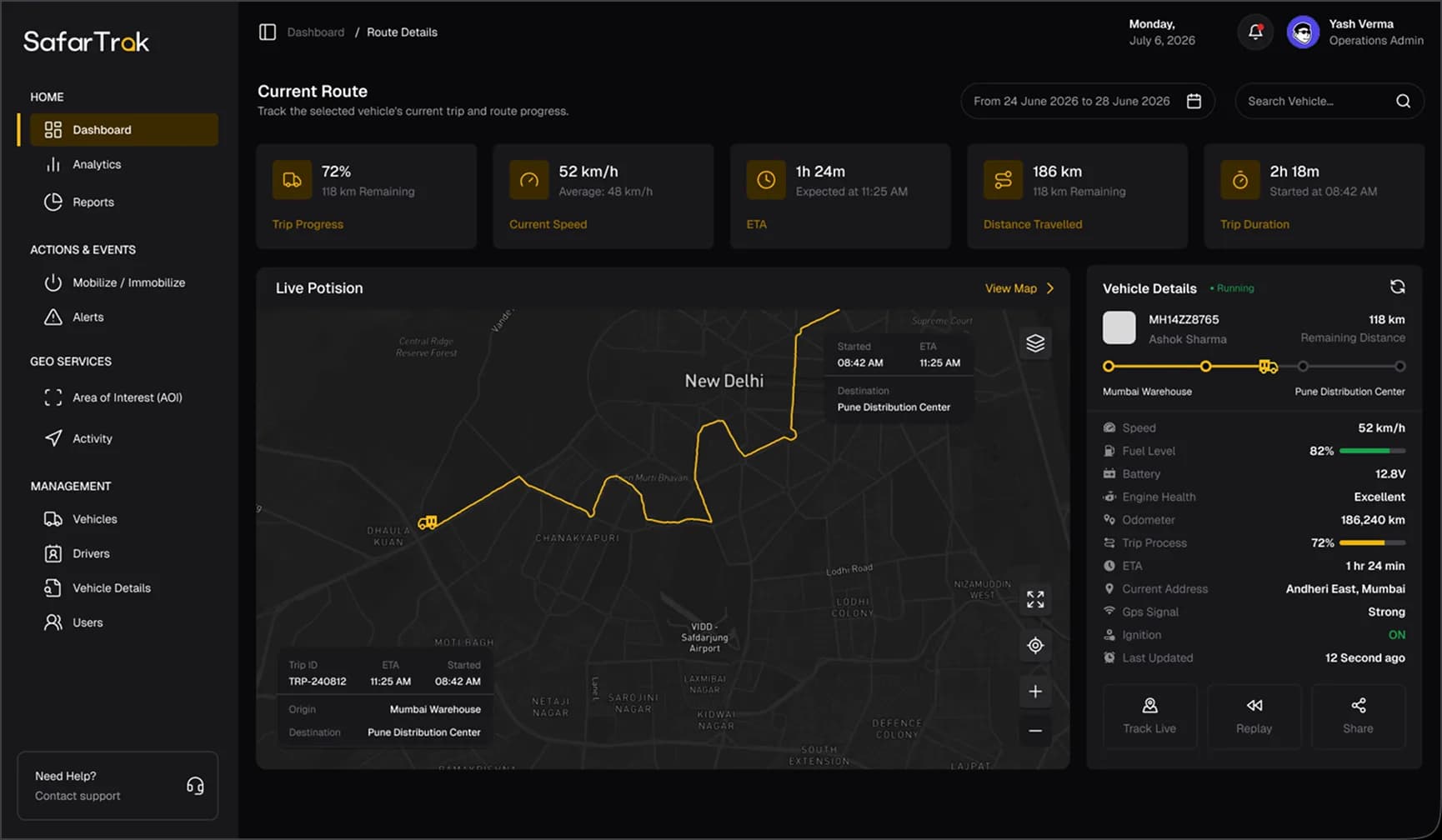Click the vehicle thumbnail beside MH14ZZ8765

click(x=1119, y=327)
